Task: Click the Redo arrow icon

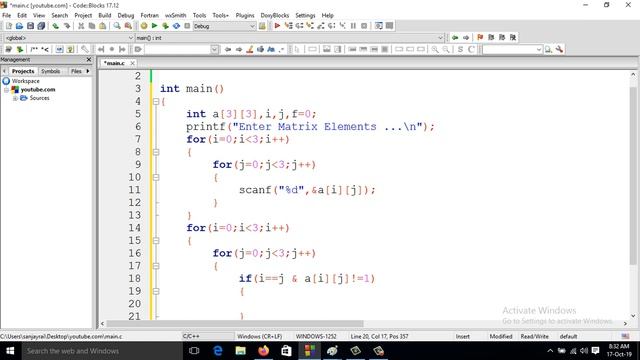Action: [67, 26]
